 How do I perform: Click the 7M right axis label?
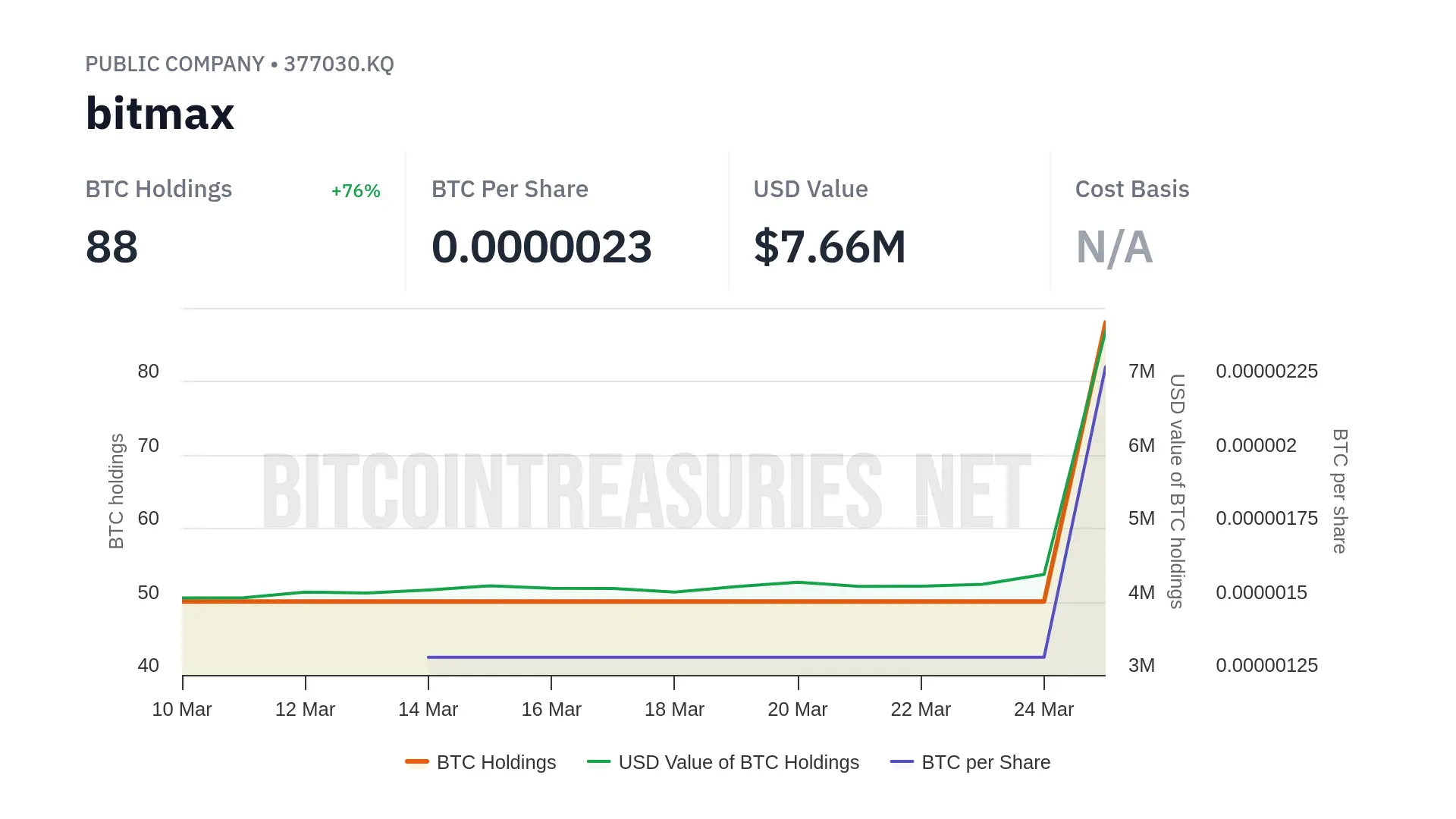1141,372
